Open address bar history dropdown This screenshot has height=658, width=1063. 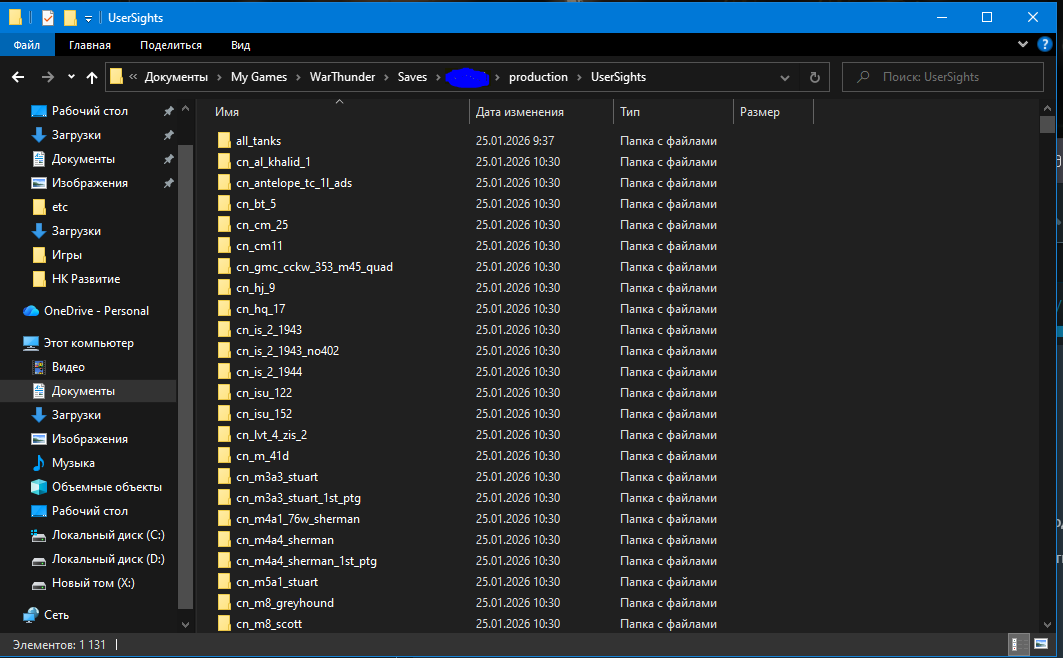(789, 77)
